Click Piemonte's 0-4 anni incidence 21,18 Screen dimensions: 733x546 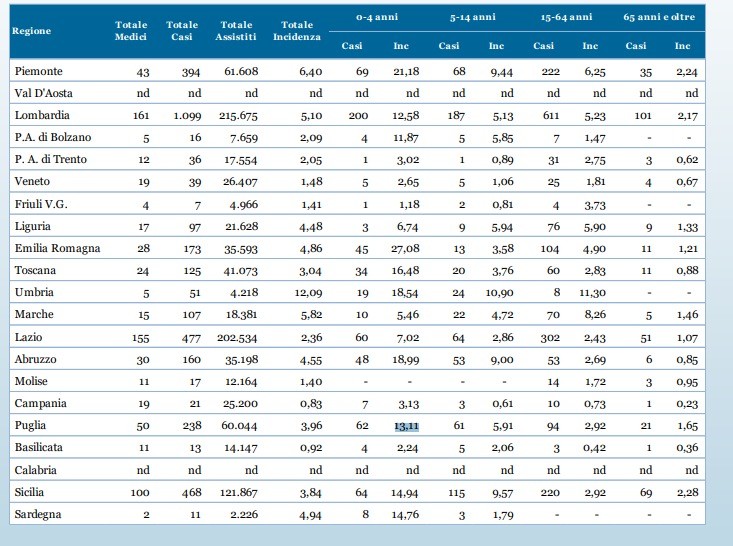[406, 72]
